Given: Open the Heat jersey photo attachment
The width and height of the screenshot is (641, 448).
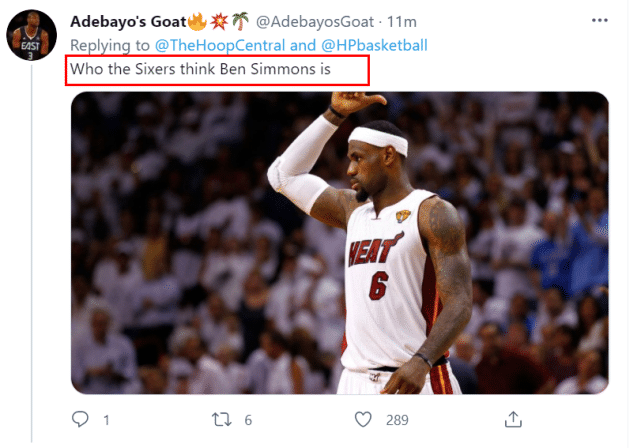Looking at the screenshot, I should click(339, 243).
